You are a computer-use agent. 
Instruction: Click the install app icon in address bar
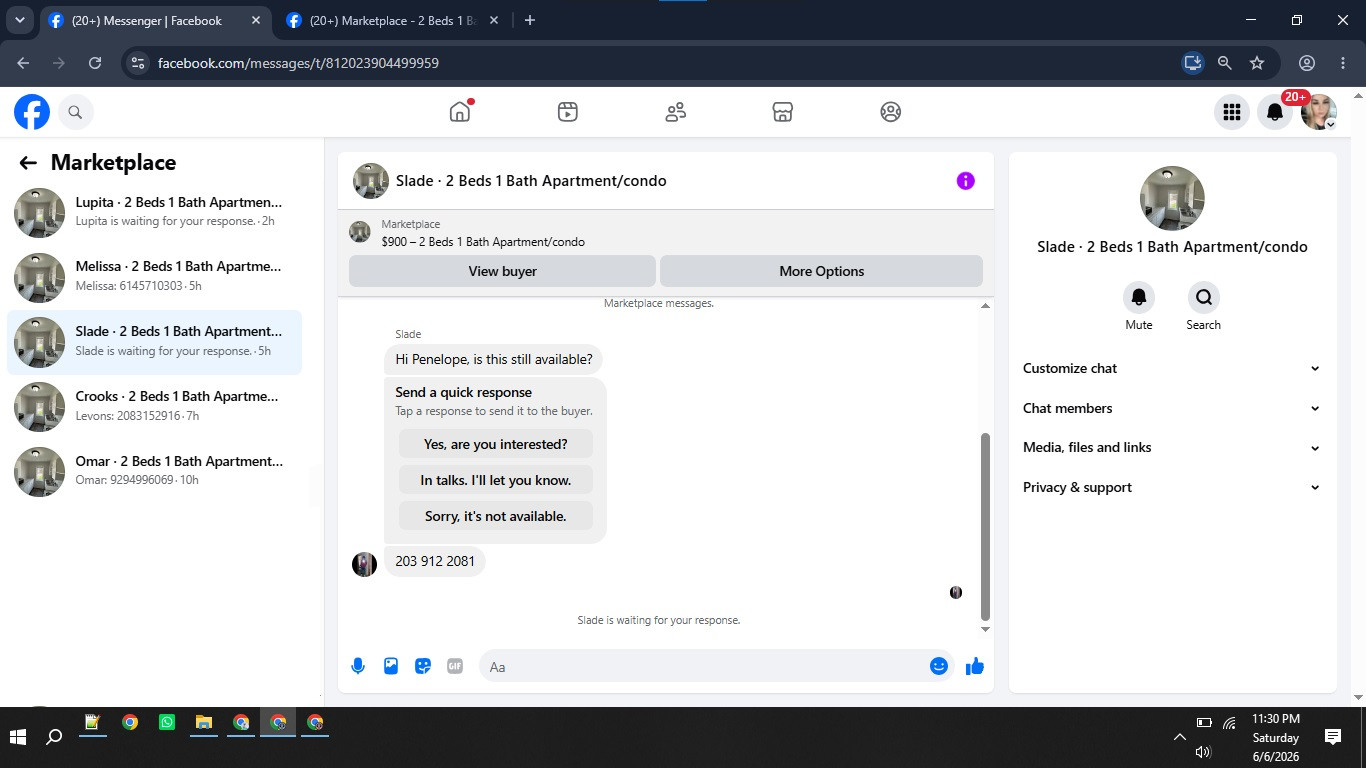pyautogui.click(x=1192, y=63)
